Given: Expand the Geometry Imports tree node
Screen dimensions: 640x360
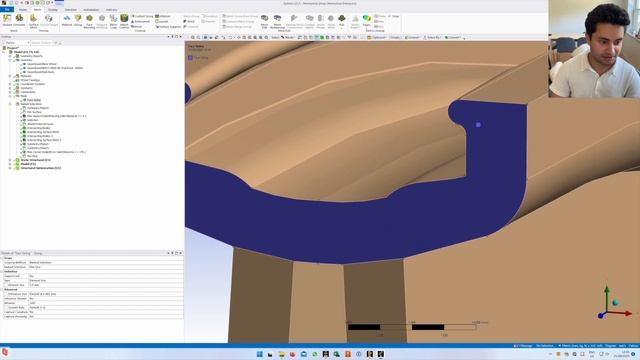Looking at the screenshot, I should pyautogui.click(x=10, y=56).
